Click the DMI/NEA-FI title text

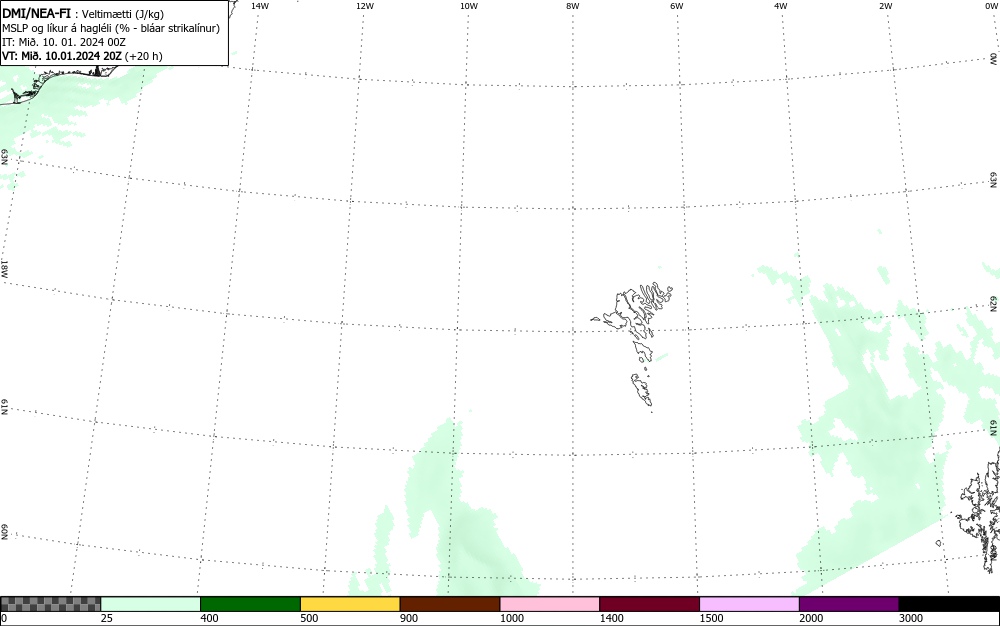click(x=36, y=13)
